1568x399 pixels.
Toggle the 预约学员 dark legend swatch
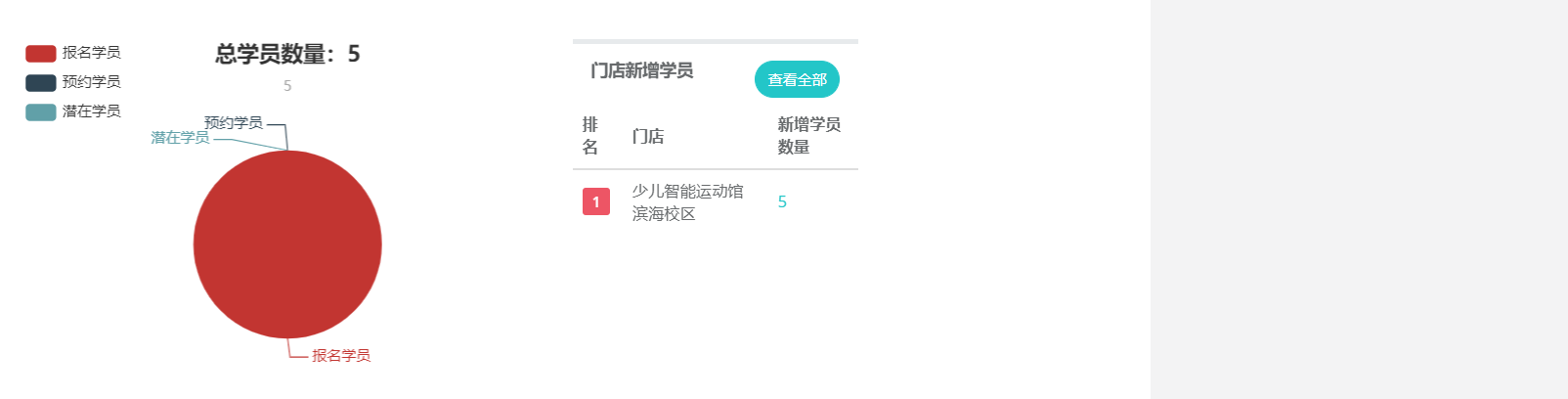coord(40,82)
